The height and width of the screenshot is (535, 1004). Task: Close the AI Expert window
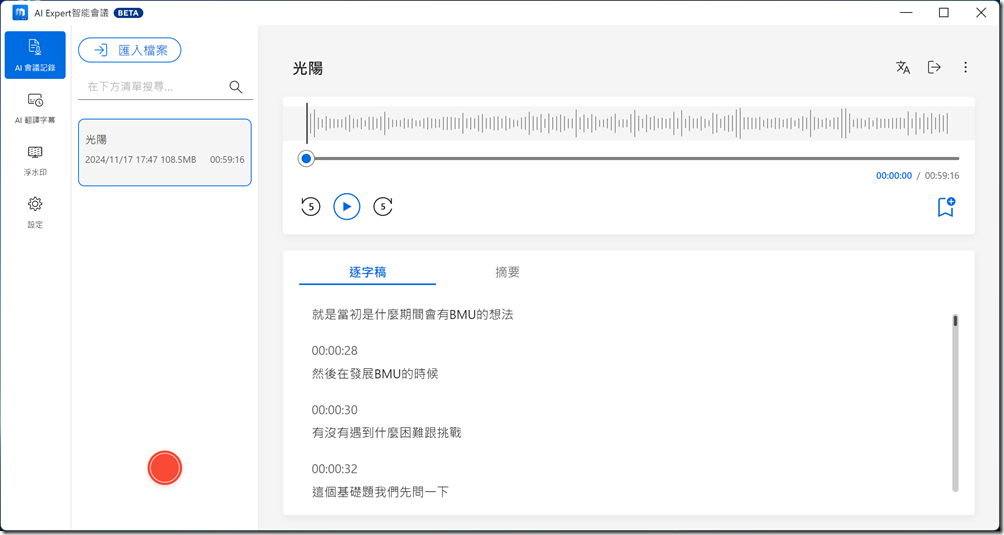point(981,13)
